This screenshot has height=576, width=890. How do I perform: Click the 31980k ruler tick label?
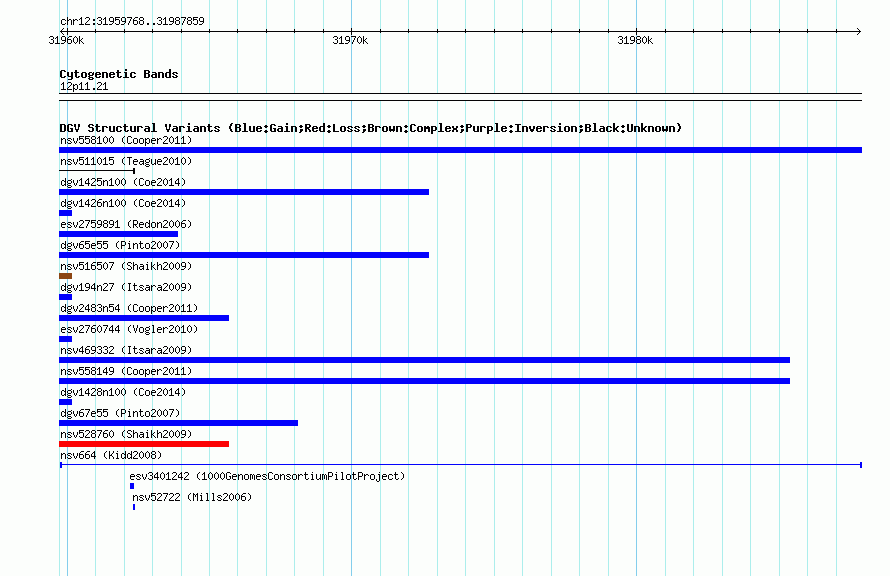pos(635,40)
